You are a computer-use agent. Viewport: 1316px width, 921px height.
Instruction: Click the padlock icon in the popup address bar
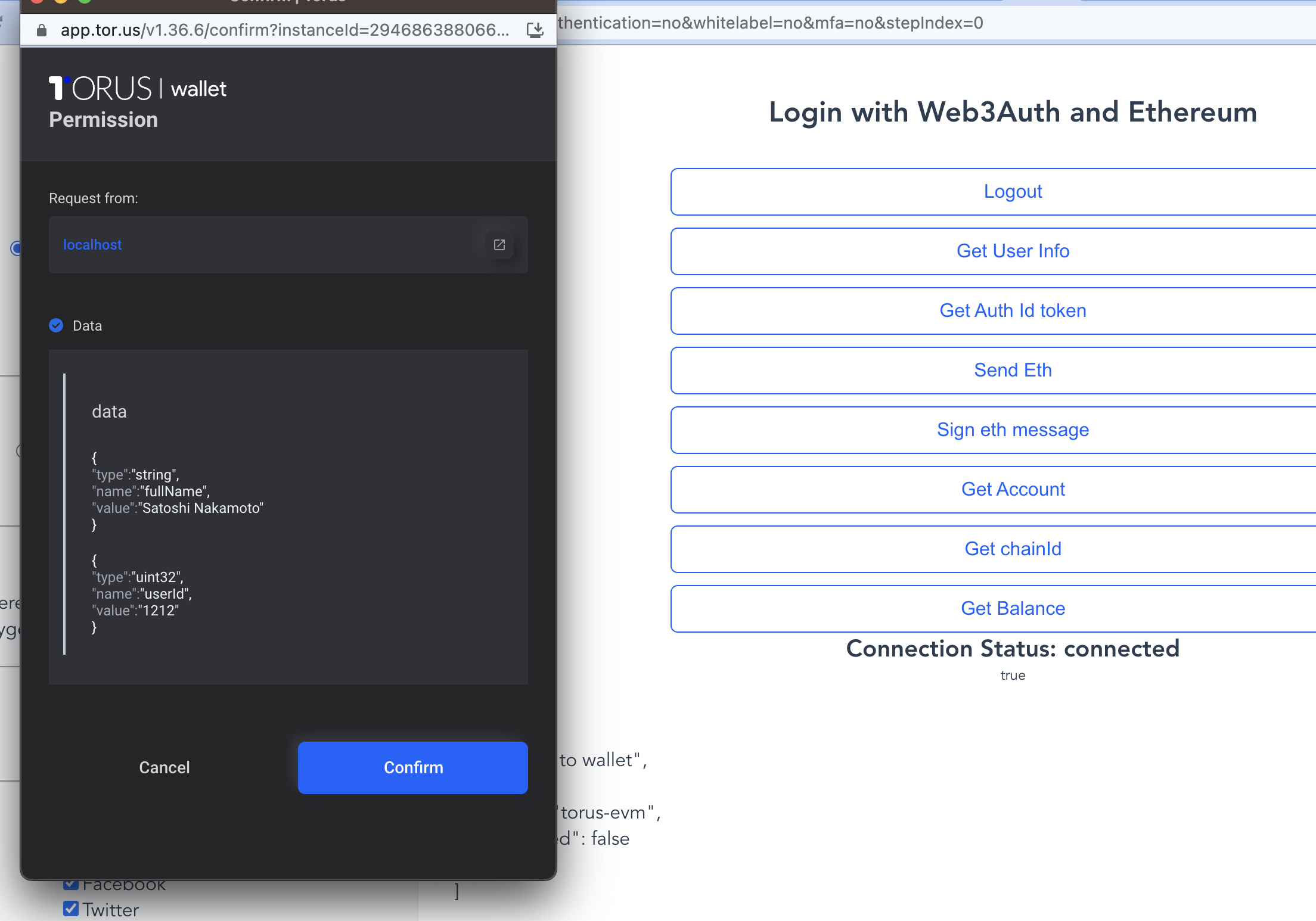(41, 30)
